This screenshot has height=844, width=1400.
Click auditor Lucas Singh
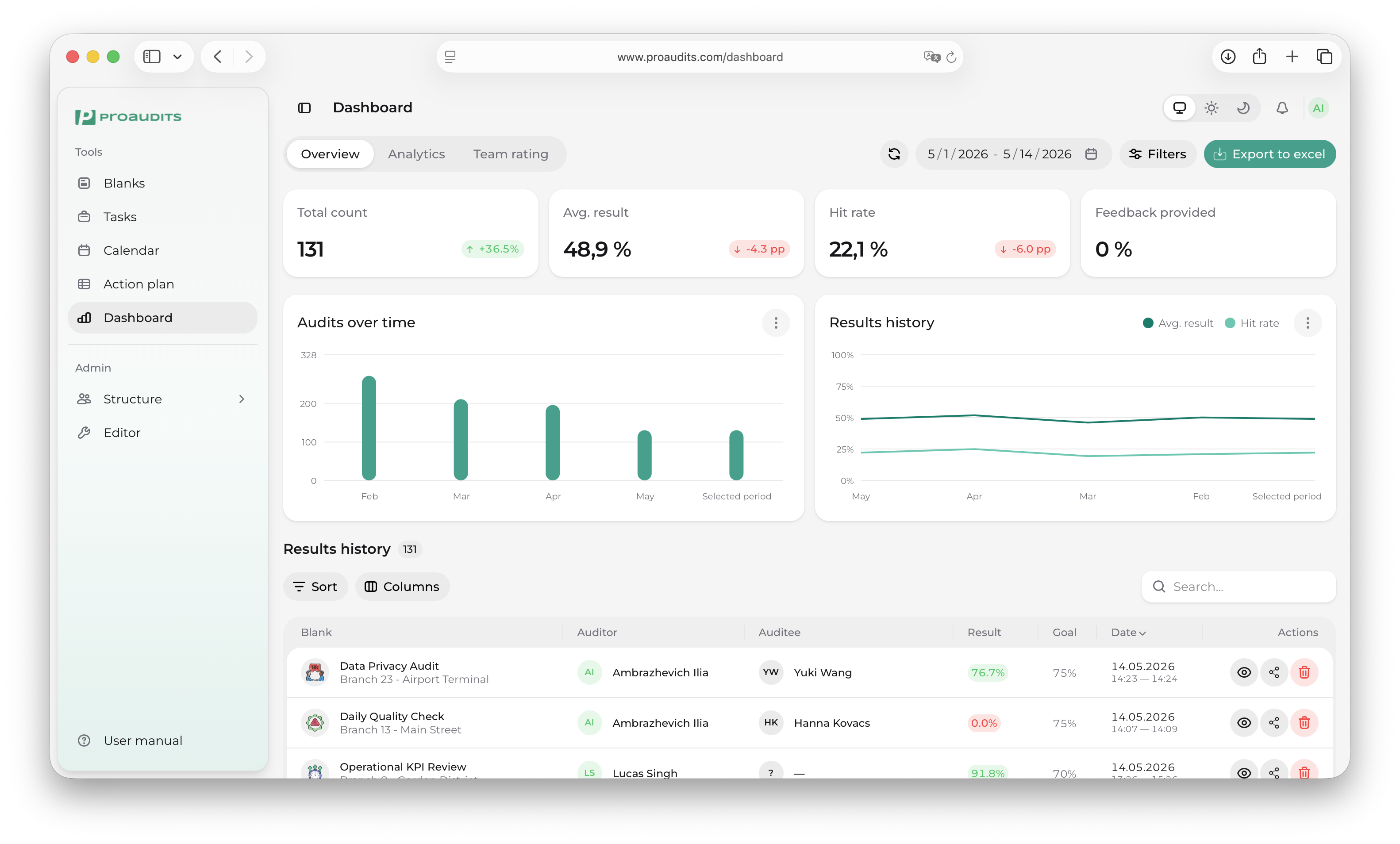coord(645,773)
